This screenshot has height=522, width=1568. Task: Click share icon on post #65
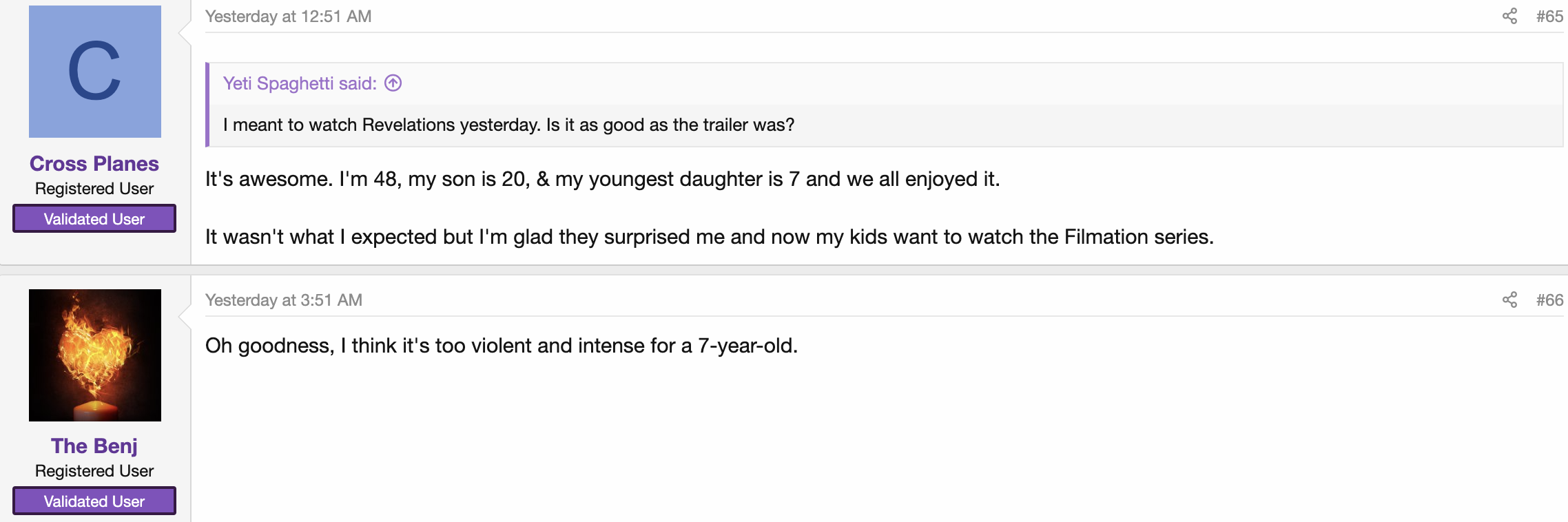point(1509,16)
